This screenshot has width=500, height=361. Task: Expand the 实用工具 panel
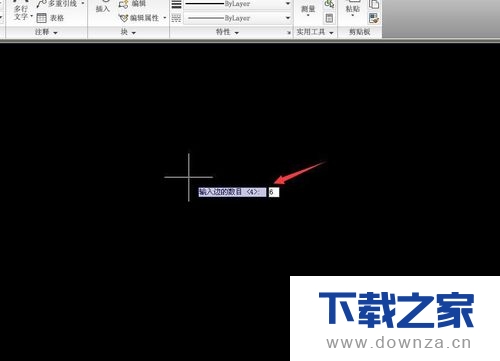click(315, 32)
